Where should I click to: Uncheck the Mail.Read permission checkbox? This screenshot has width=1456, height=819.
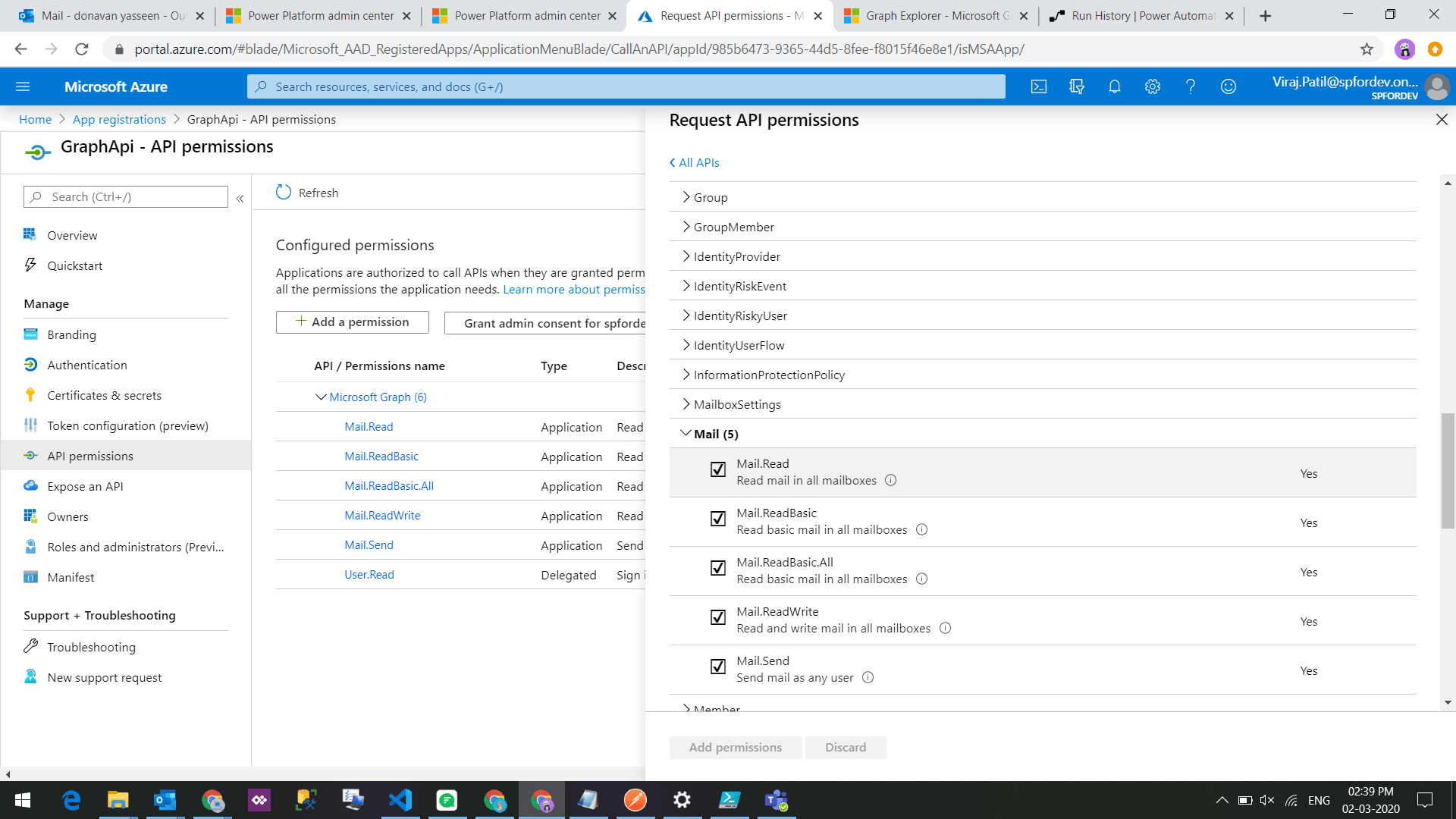tap(717, 470)
